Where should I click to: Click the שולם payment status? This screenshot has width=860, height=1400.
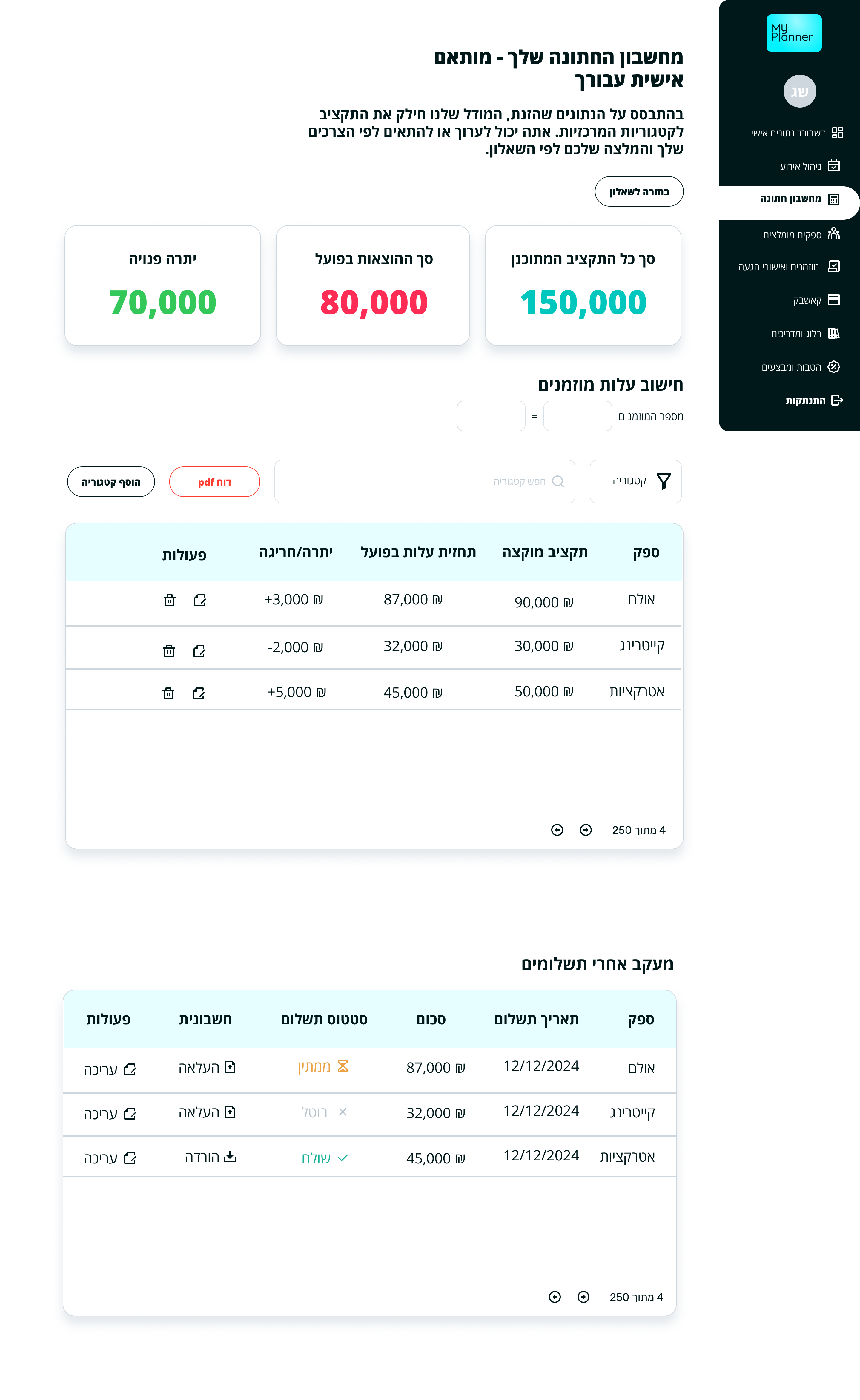[325, 1158]
